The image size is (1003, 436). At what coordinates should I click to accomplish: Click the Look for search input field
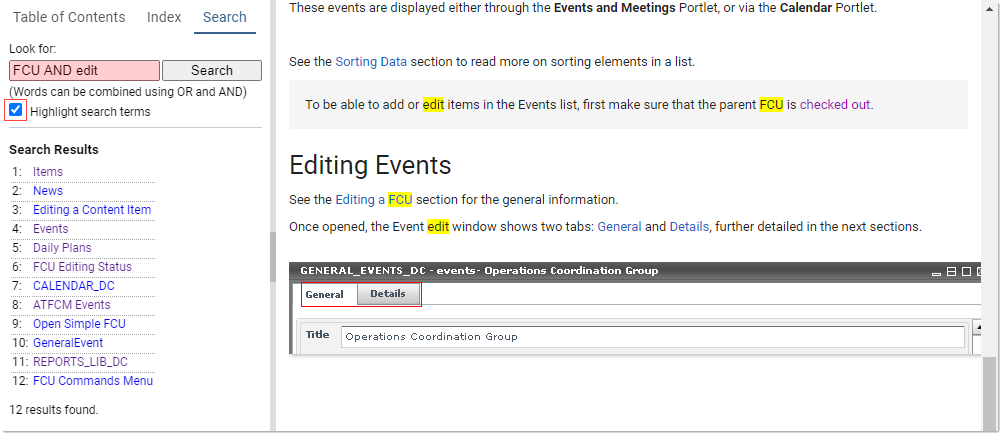(84, 71)
